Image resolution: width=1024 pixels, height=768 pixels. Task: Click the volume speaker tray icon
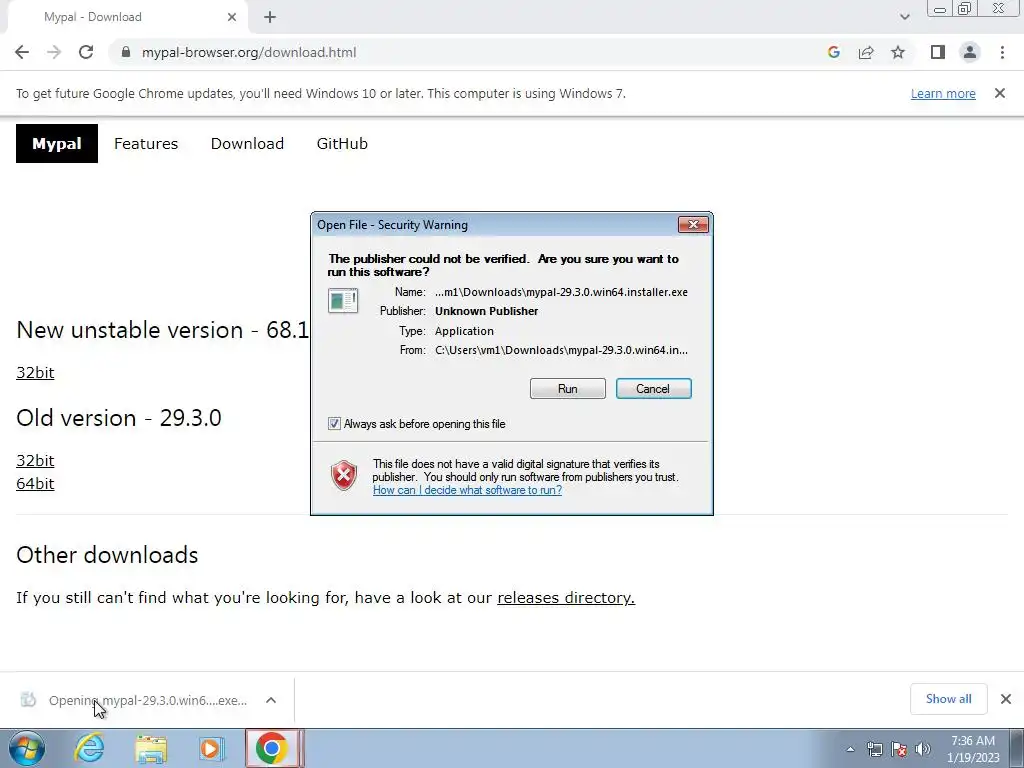tap(923, 749)
